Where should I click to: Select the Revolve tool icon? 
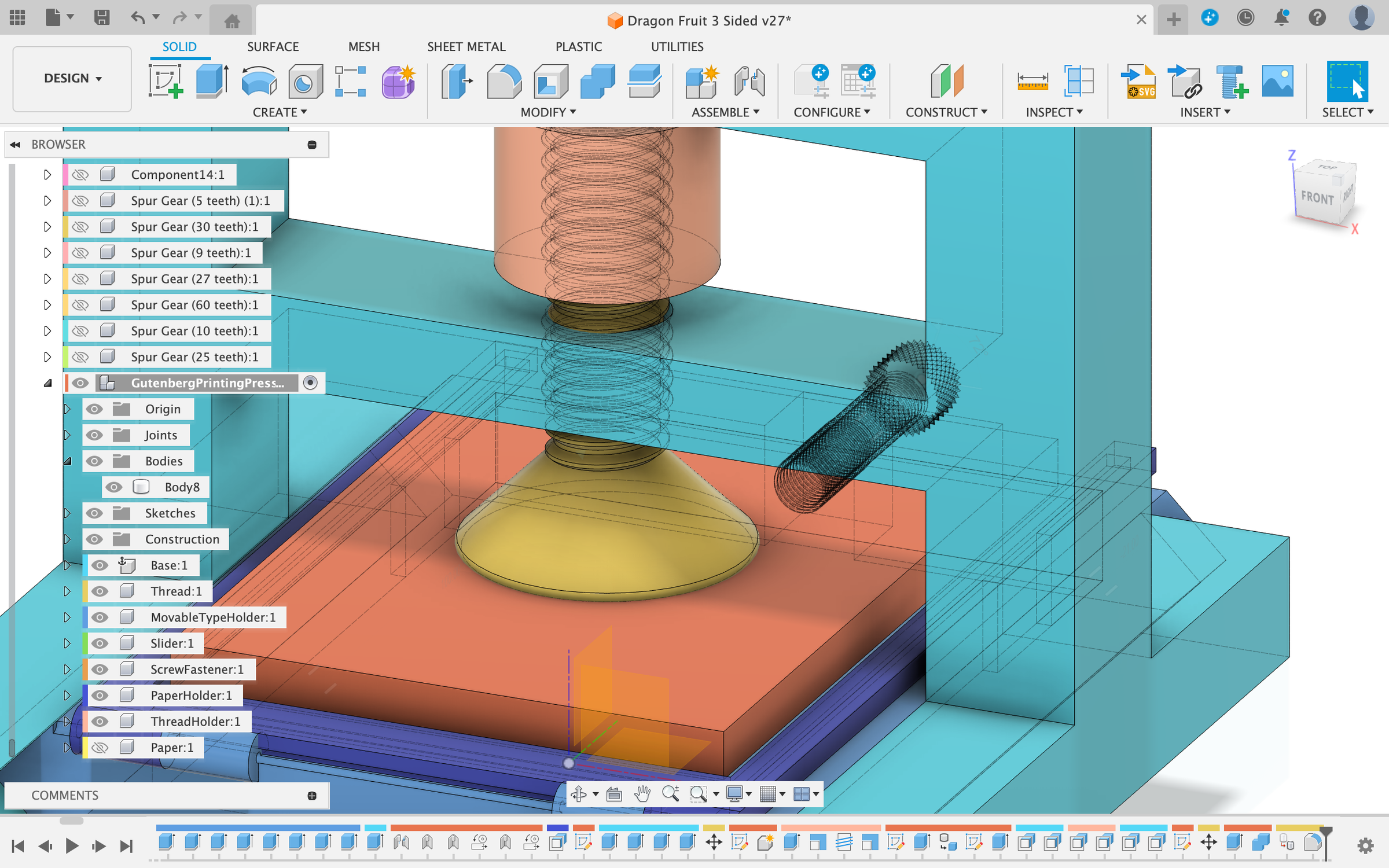coord(258,81)
